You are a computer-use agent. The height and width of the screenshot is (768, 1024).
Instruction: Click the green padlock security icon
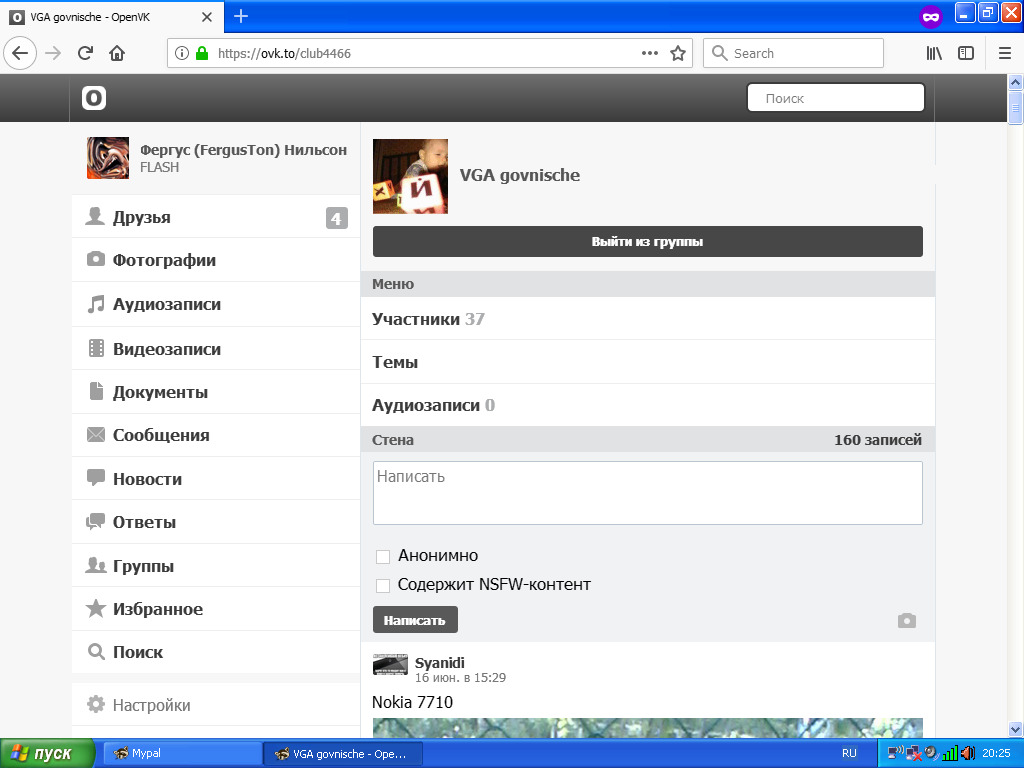tap(202, 54)
